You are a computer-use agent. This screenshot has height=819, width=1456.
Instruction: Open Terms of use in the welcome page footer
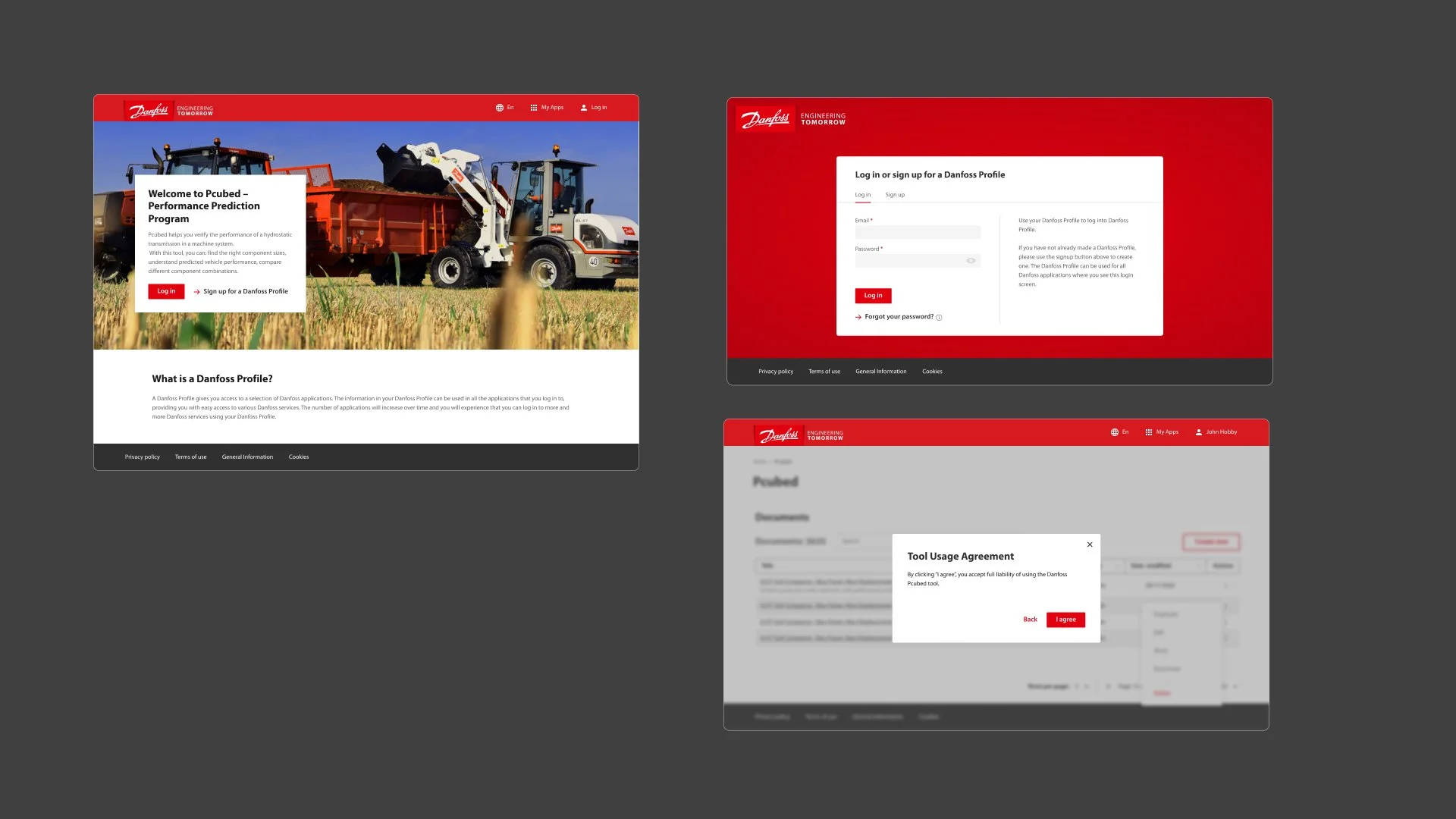[190, 457]
